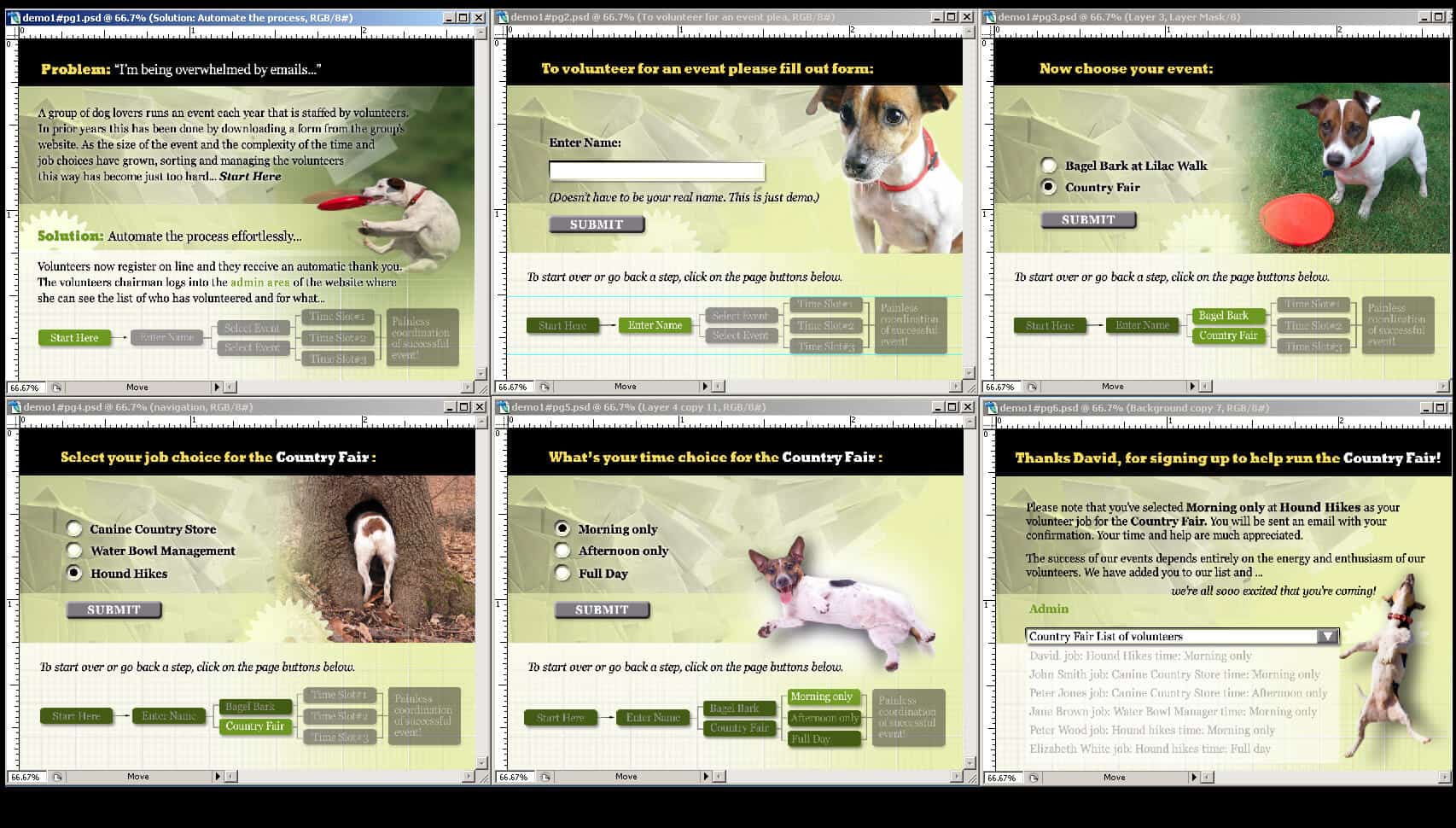
Task: Select the Canine Country Store radio button
Action: coord(74,529)
